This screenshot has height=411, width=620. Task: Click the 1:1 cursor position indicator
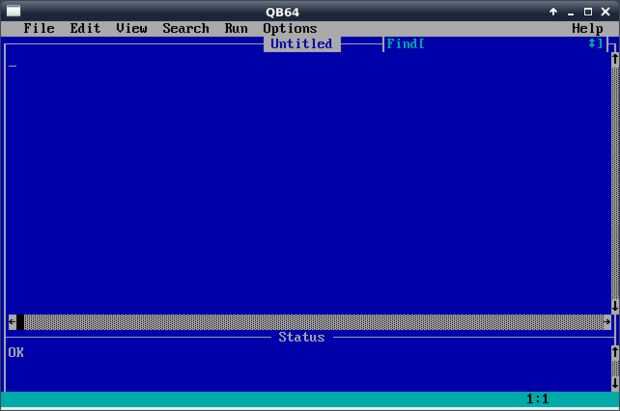[538, 398]
